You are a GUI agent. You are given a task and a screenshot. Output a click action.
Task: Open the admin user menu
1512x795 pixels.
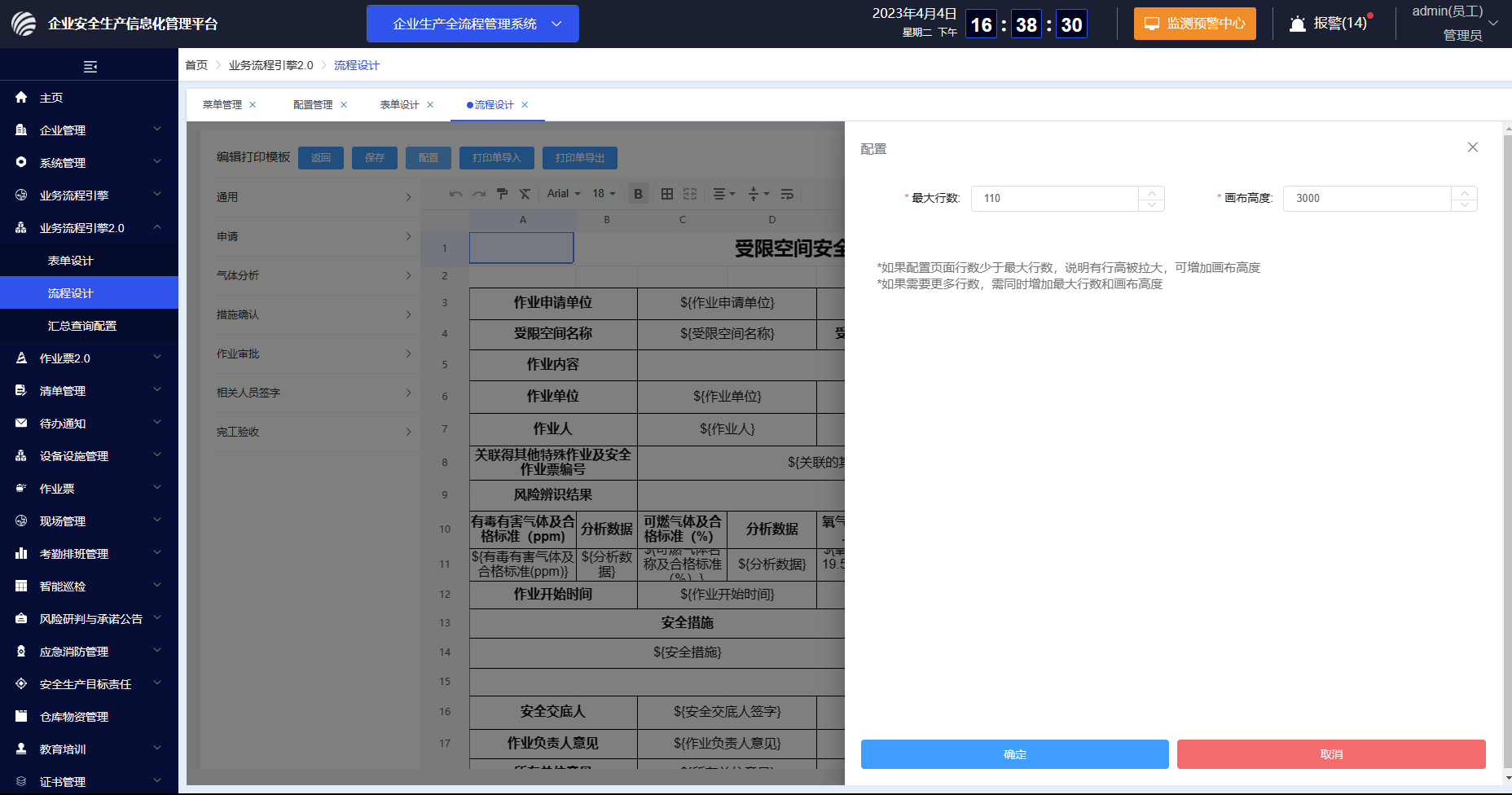(1454, 24)
